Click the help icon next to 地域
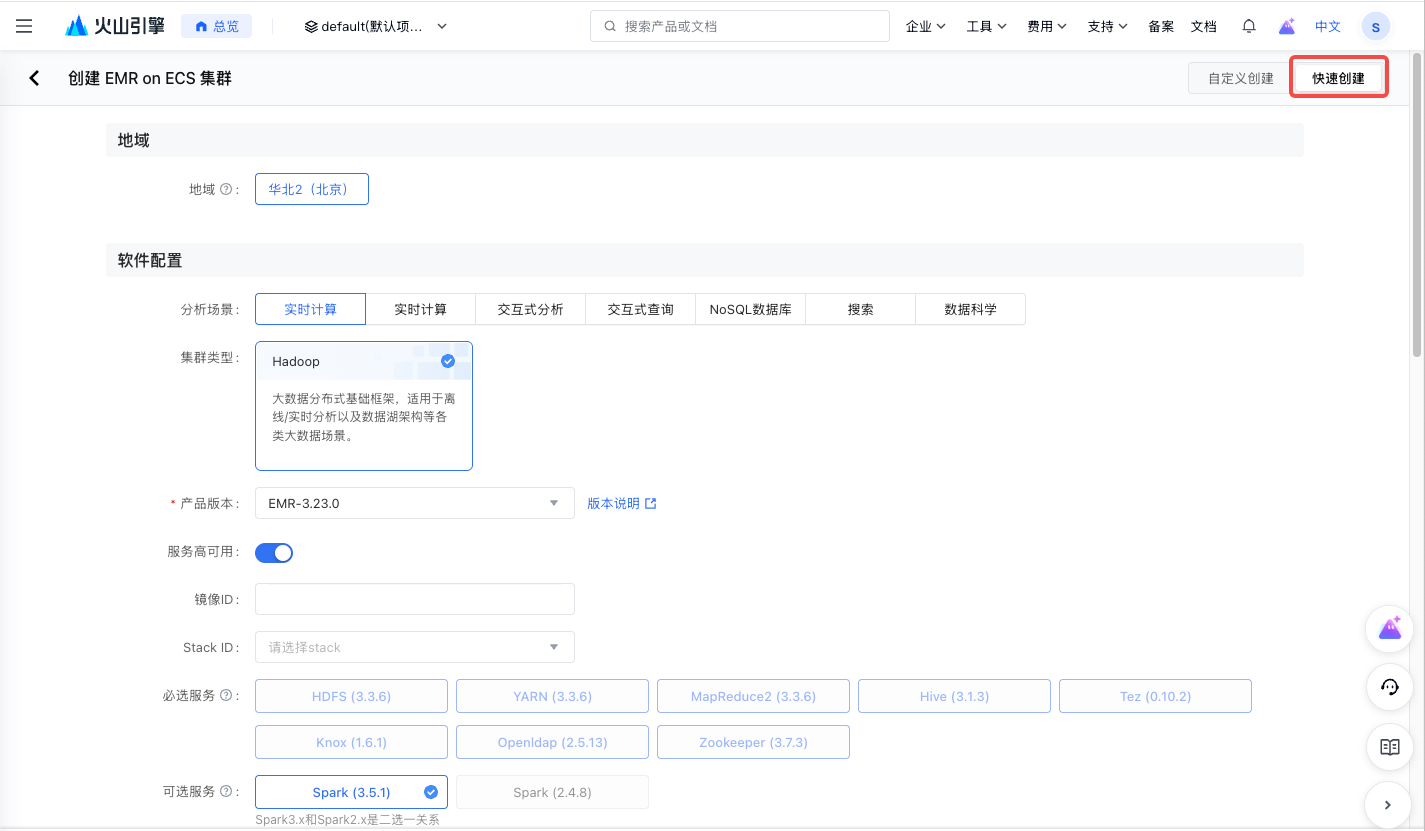This screenshot has width=1425, height=831. (x=225, y=189)
